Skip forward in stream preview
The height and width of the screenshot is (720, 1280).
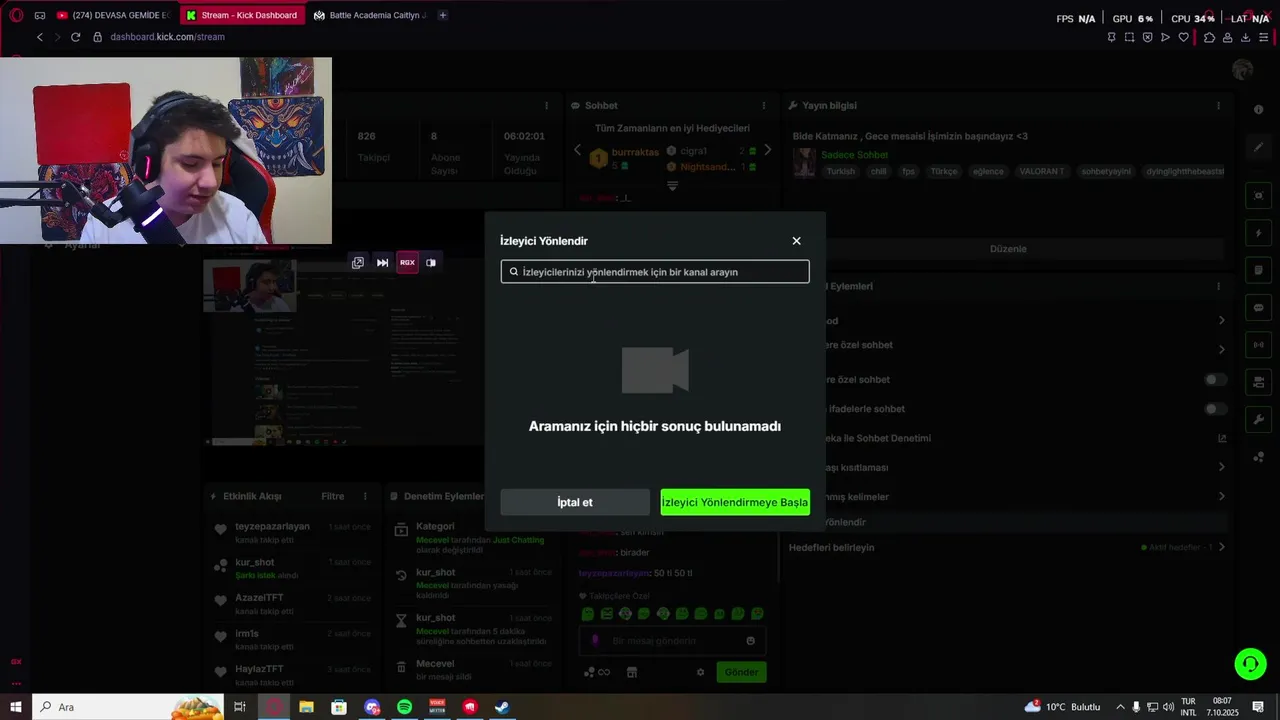(x=382, y=263)
